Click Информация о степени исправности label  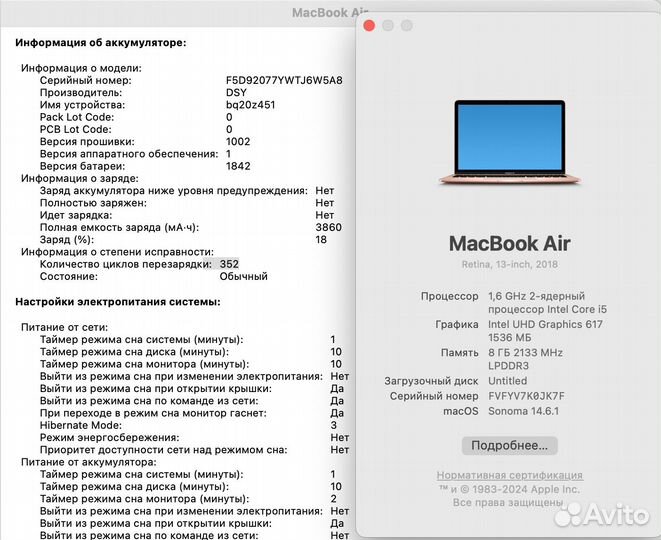point(118,252)
